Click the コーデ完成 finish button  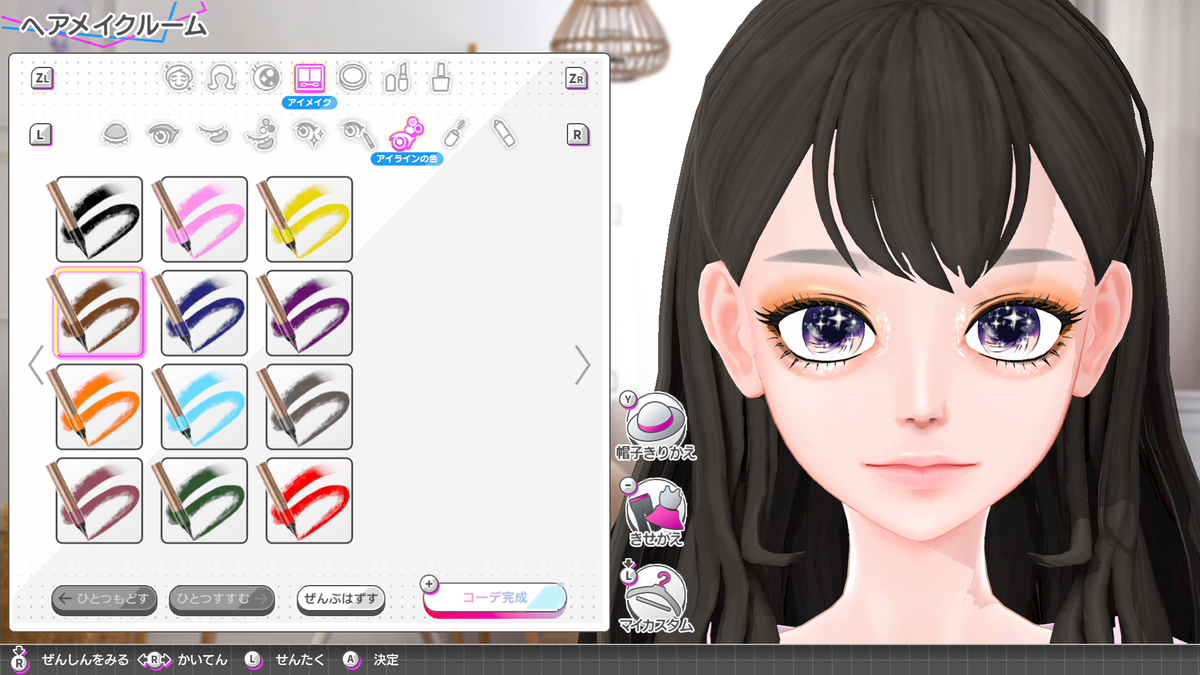[x=495, y=598]
